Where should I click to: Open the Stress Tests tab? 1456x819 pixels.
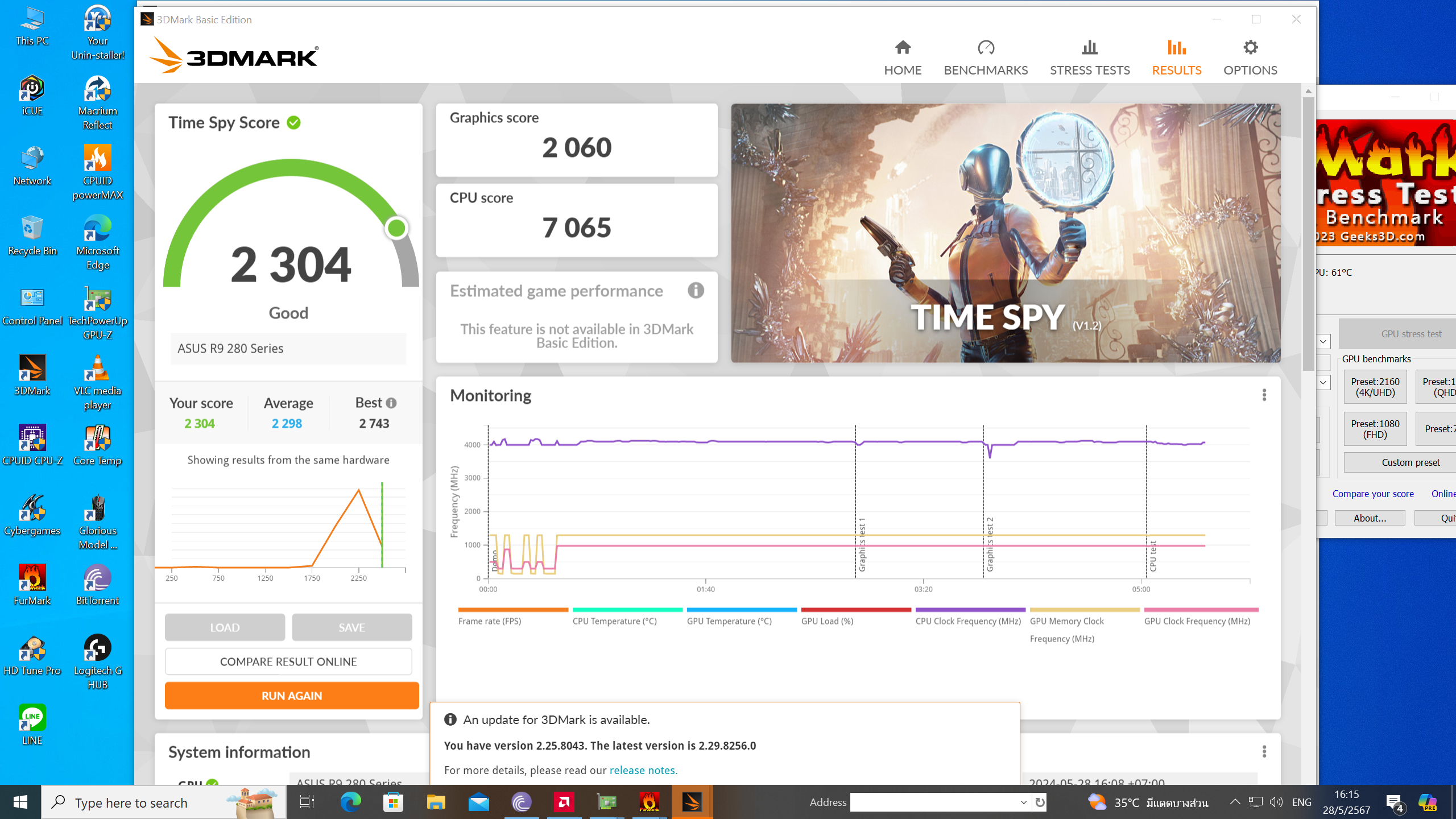[x=1090, y=57]
